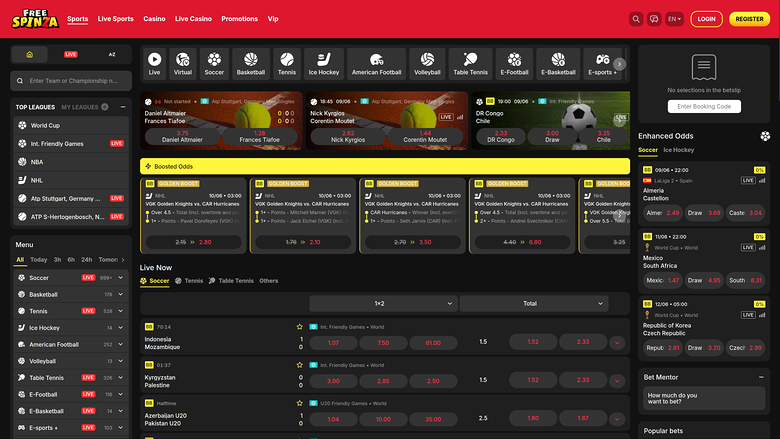Collapse the Top Leagues panel
This screenshot has height=439, width=780.
coord(123,107)
